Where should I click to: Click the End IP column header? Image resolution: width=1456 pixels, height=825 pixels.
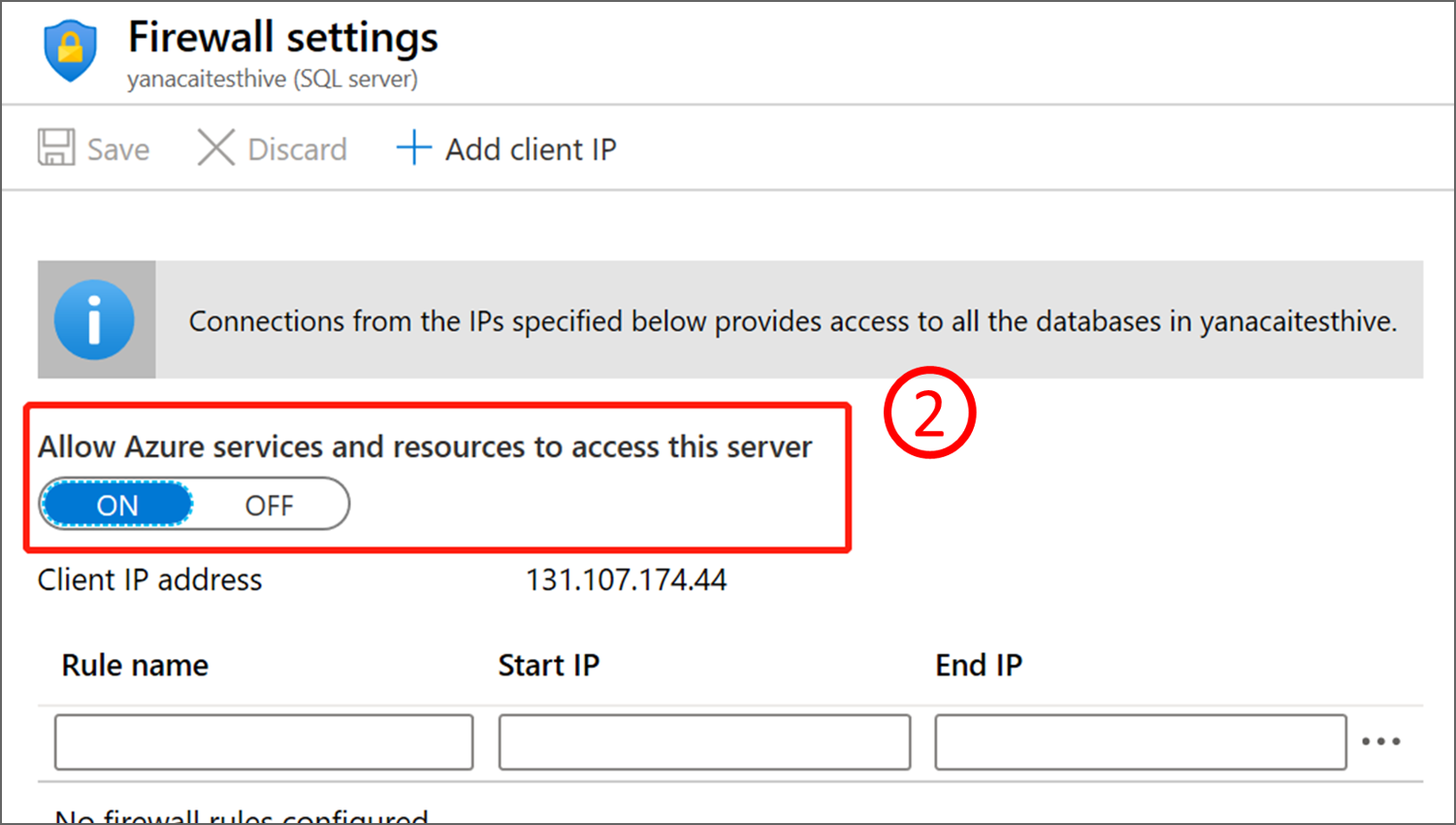click(x=978, y=666)
